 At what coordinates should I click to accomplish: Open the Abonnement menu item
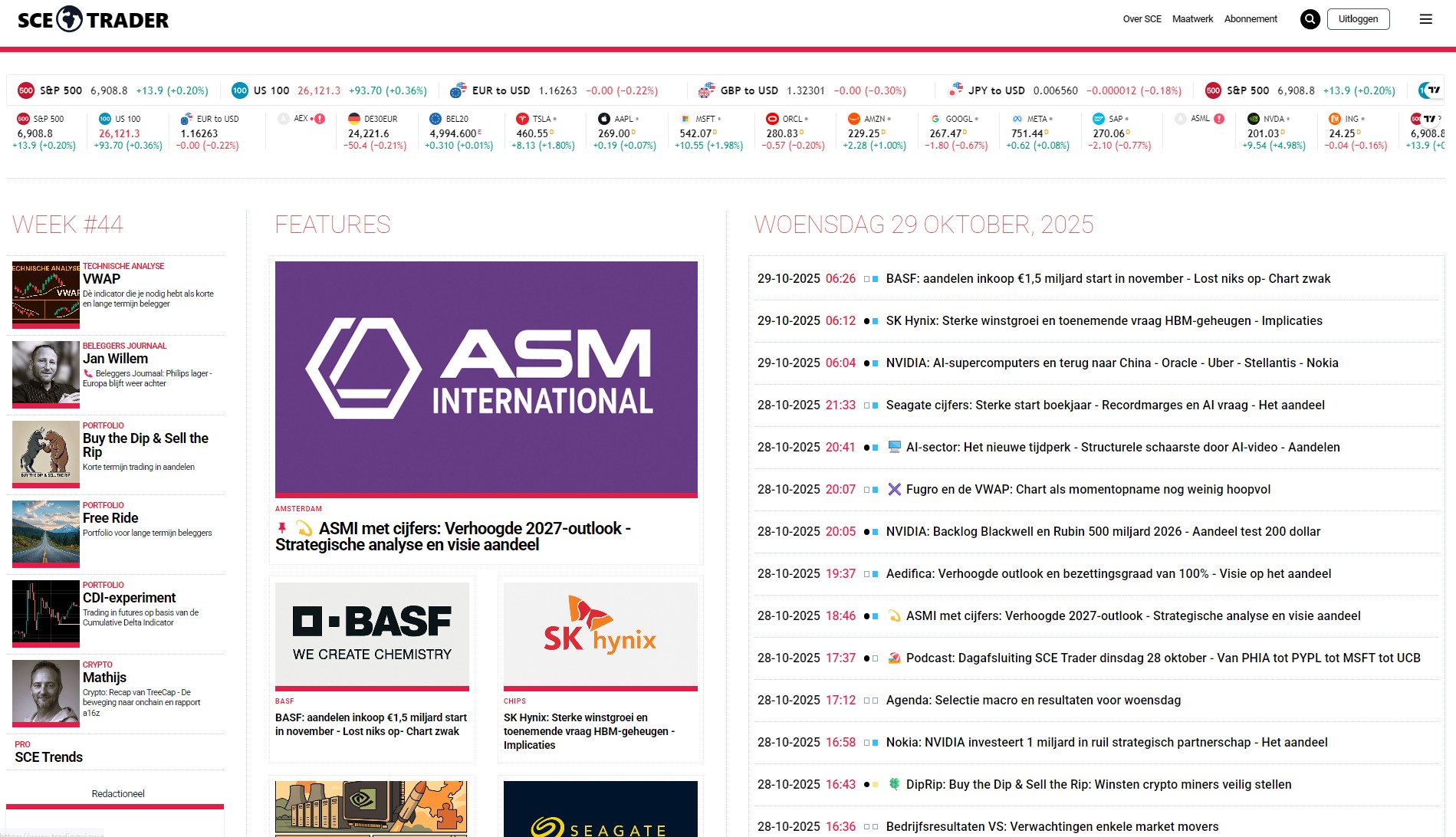point(1250,19)
